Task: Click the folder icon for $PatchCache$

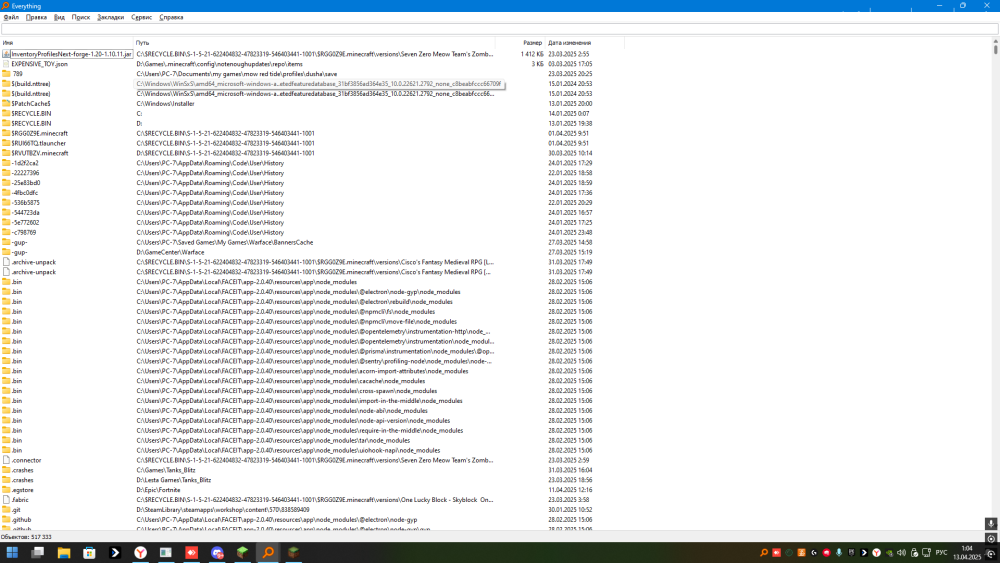Action: 6,103
